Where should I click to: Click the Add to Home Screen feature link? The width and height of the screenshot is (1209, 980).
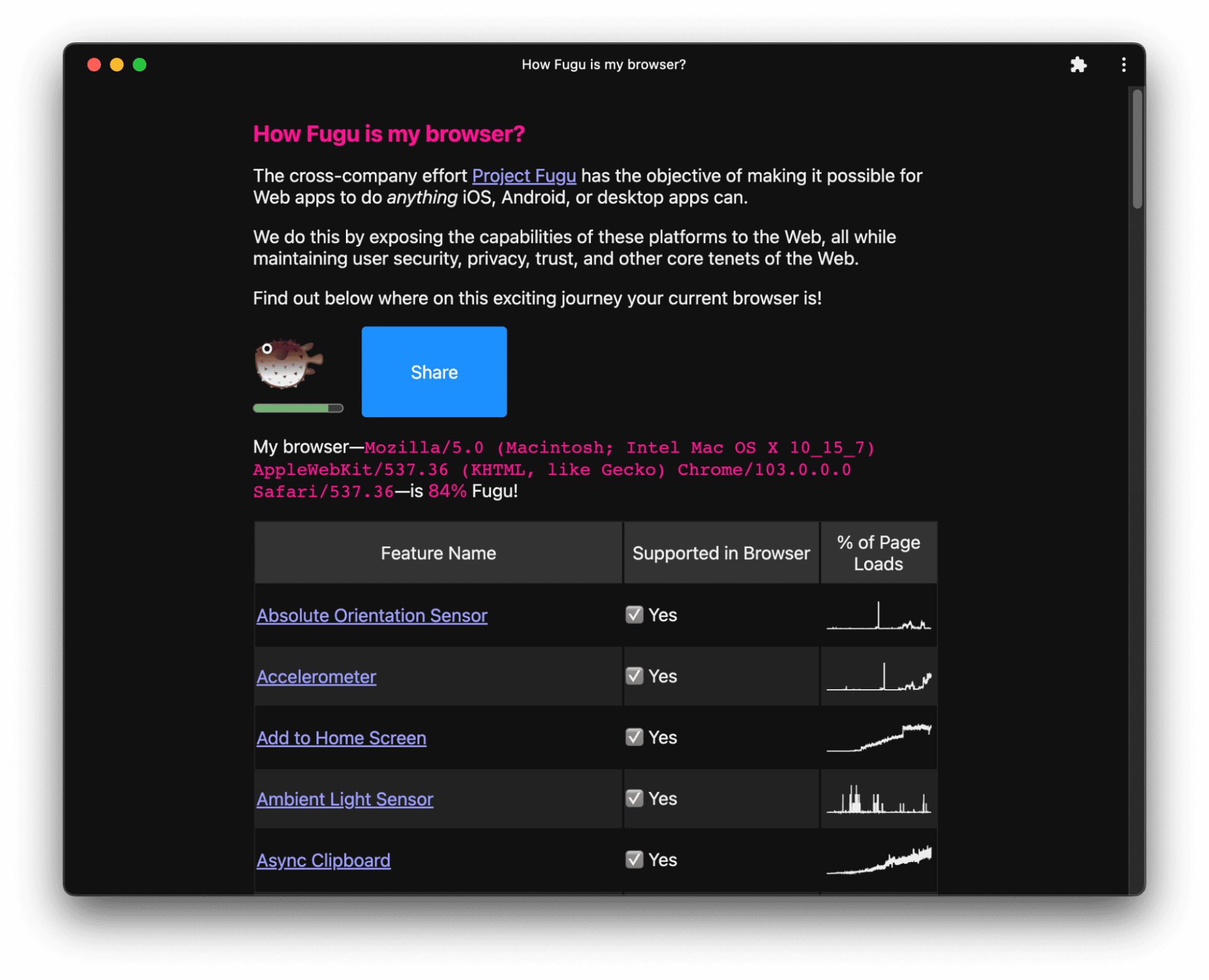(x=340, y=738)
